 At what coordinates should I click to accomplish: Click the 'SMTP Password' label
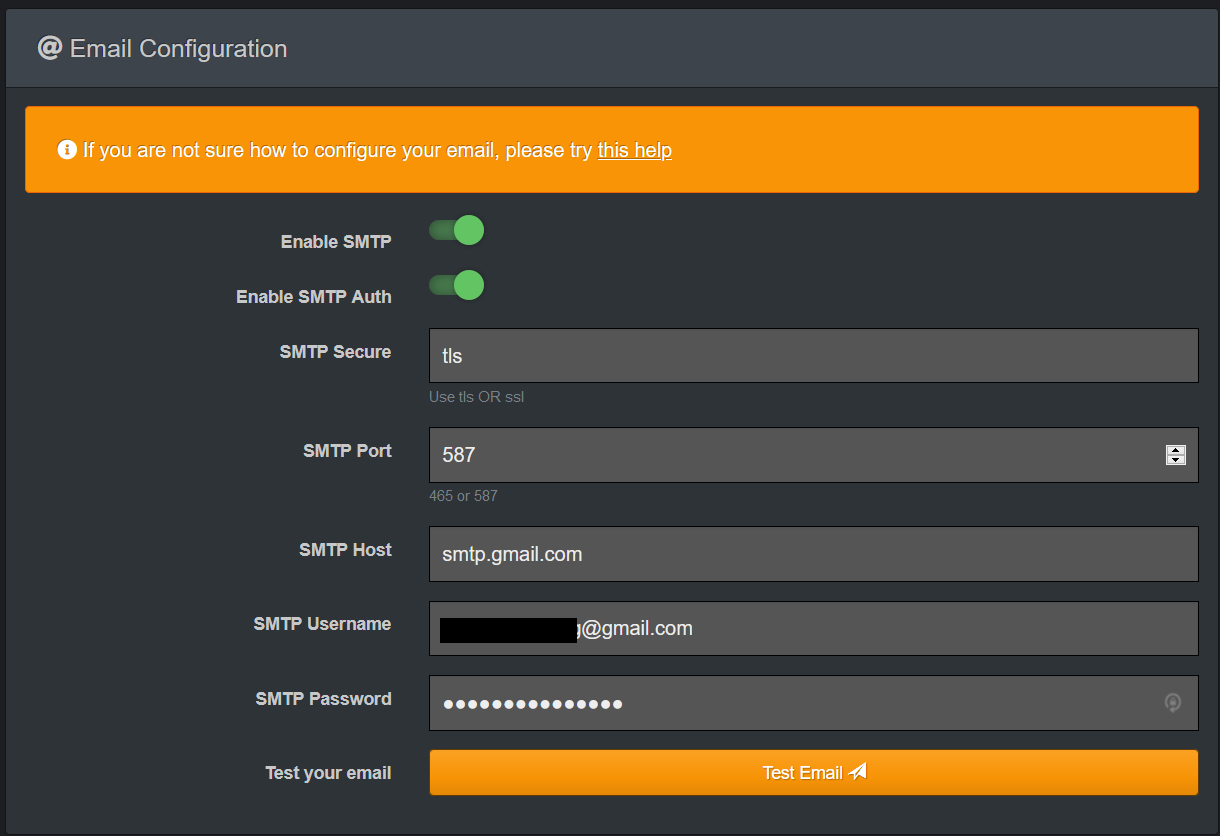pyautogui.click(x=323, y=699)
